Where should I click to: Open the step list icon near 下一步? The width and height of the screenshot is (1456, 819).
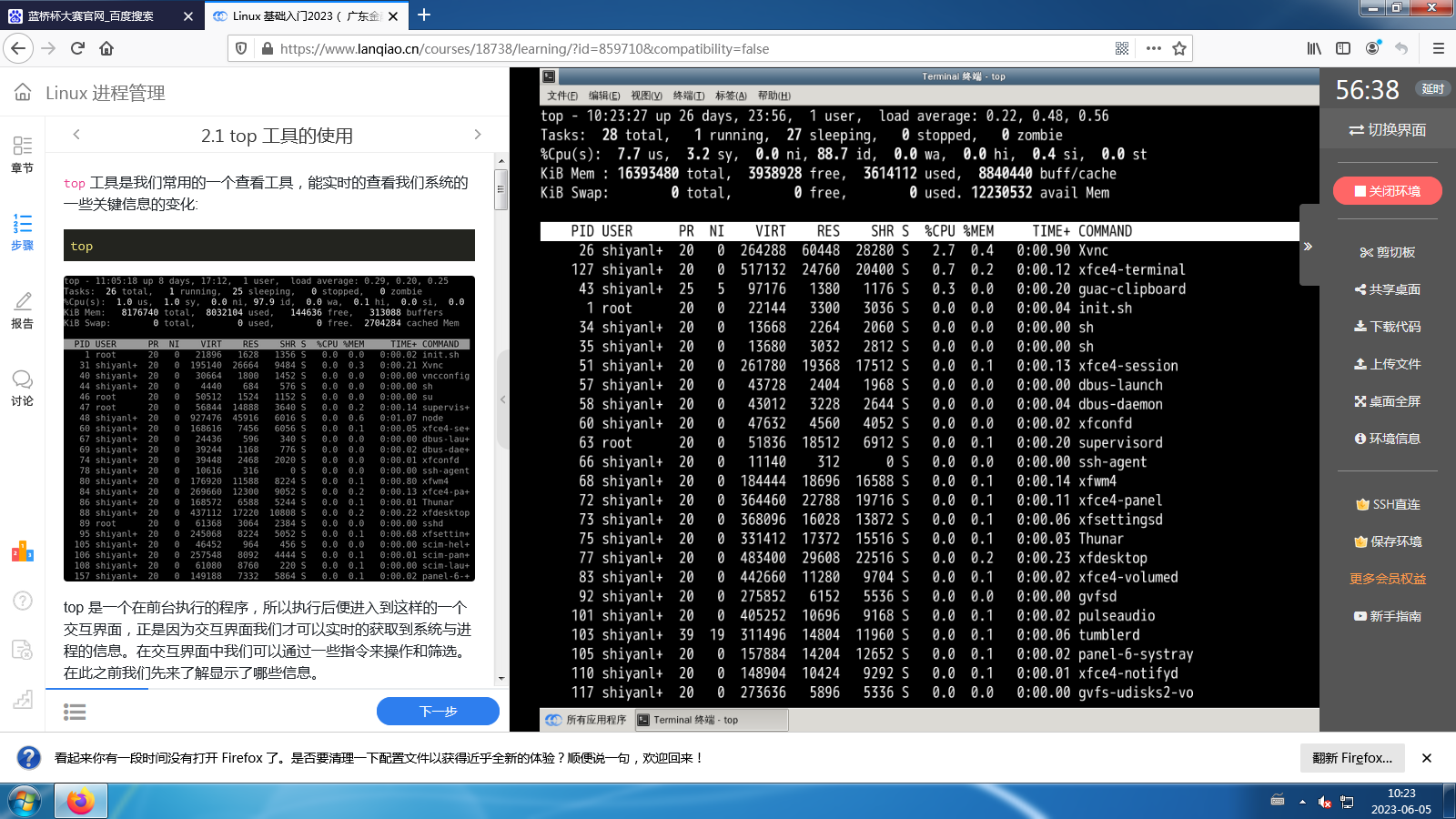point(75,712)
